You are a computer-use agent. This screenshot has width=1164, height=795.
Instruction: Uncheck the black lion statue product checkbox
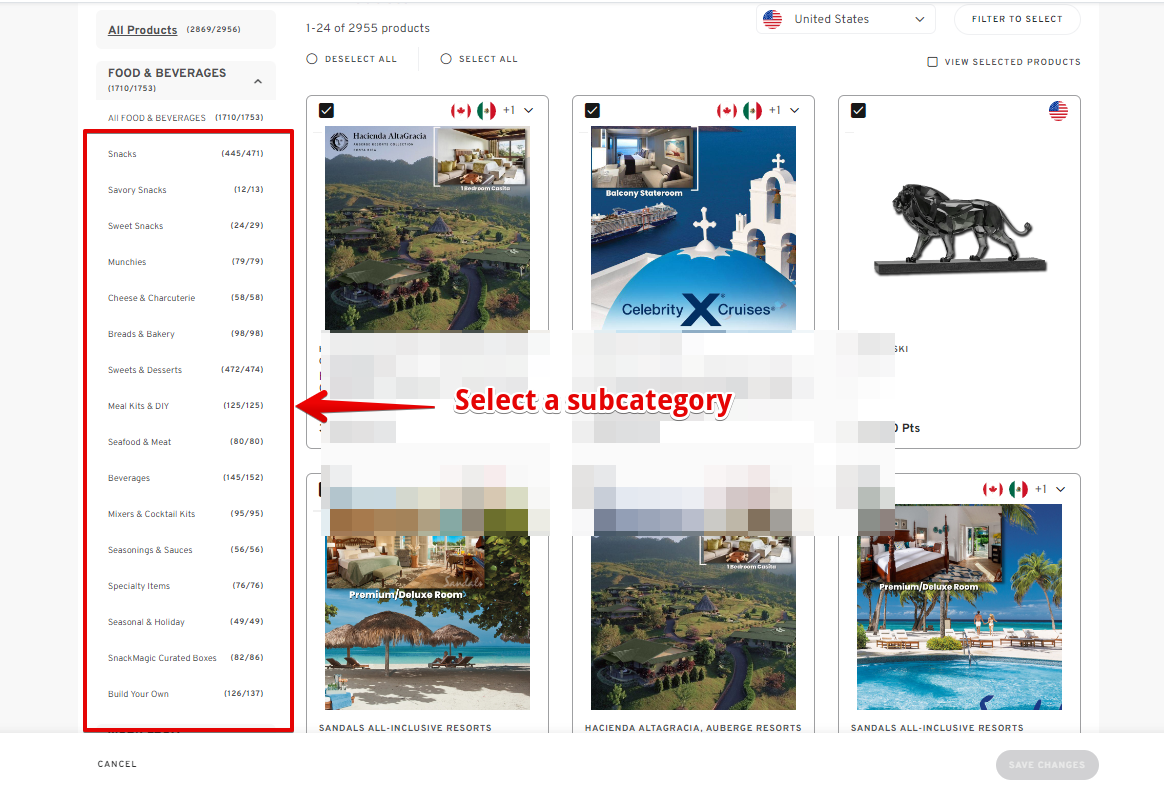(x=858, y=111)
